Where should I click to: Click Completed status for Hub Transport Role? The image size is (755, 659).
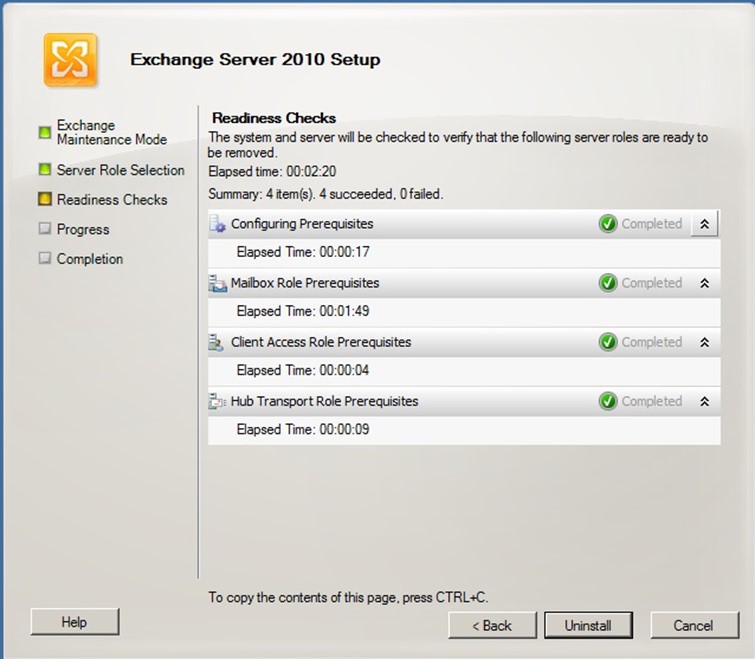pos(651,401)
